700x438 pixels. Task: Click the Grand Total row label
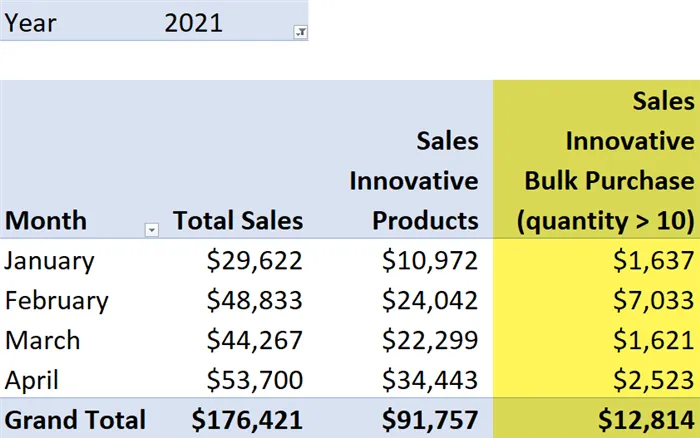75,419
